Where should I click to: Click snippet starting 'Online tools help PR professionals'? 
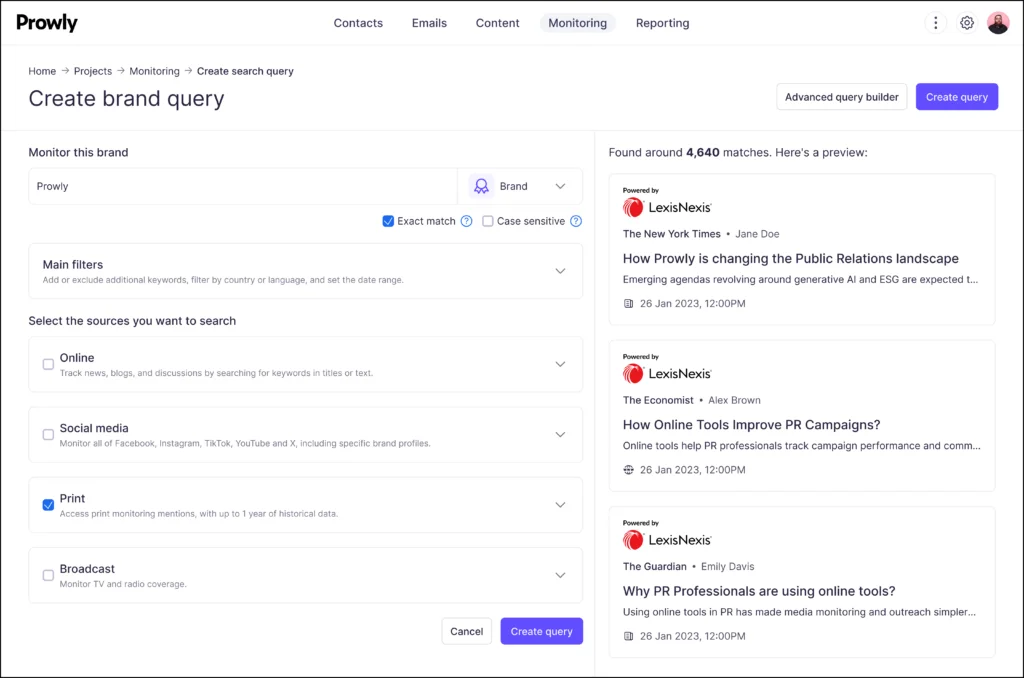click(x=801, y=446)
